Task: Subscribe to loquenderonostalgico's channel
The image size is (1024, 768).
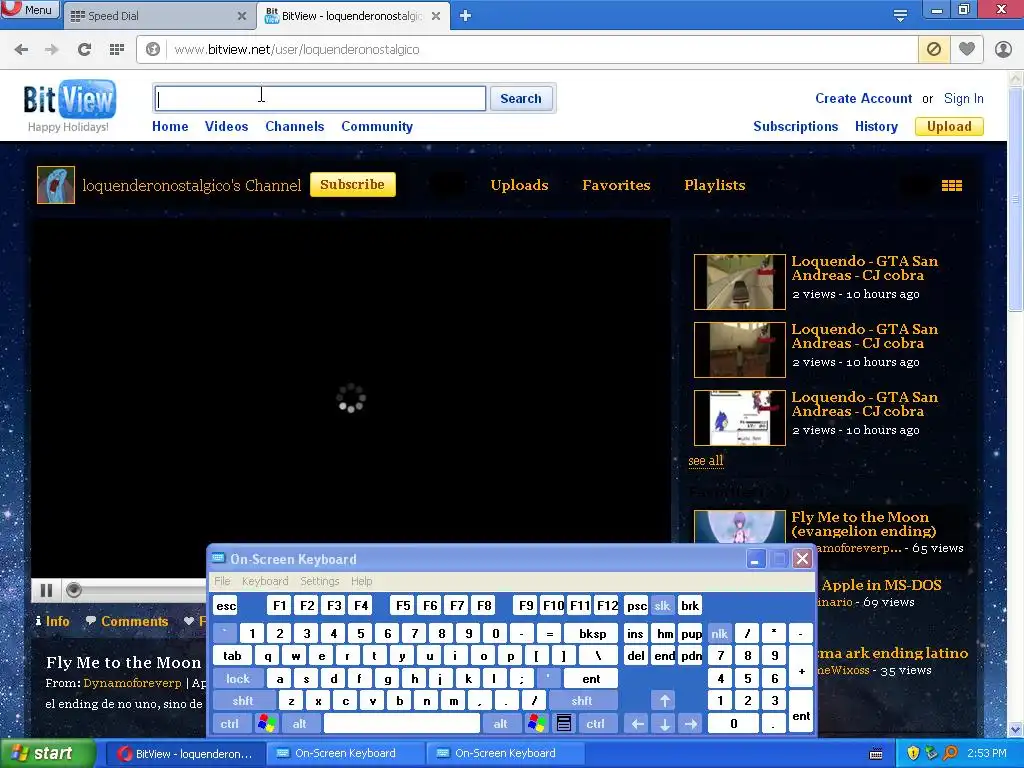Action: click(353, 185)
